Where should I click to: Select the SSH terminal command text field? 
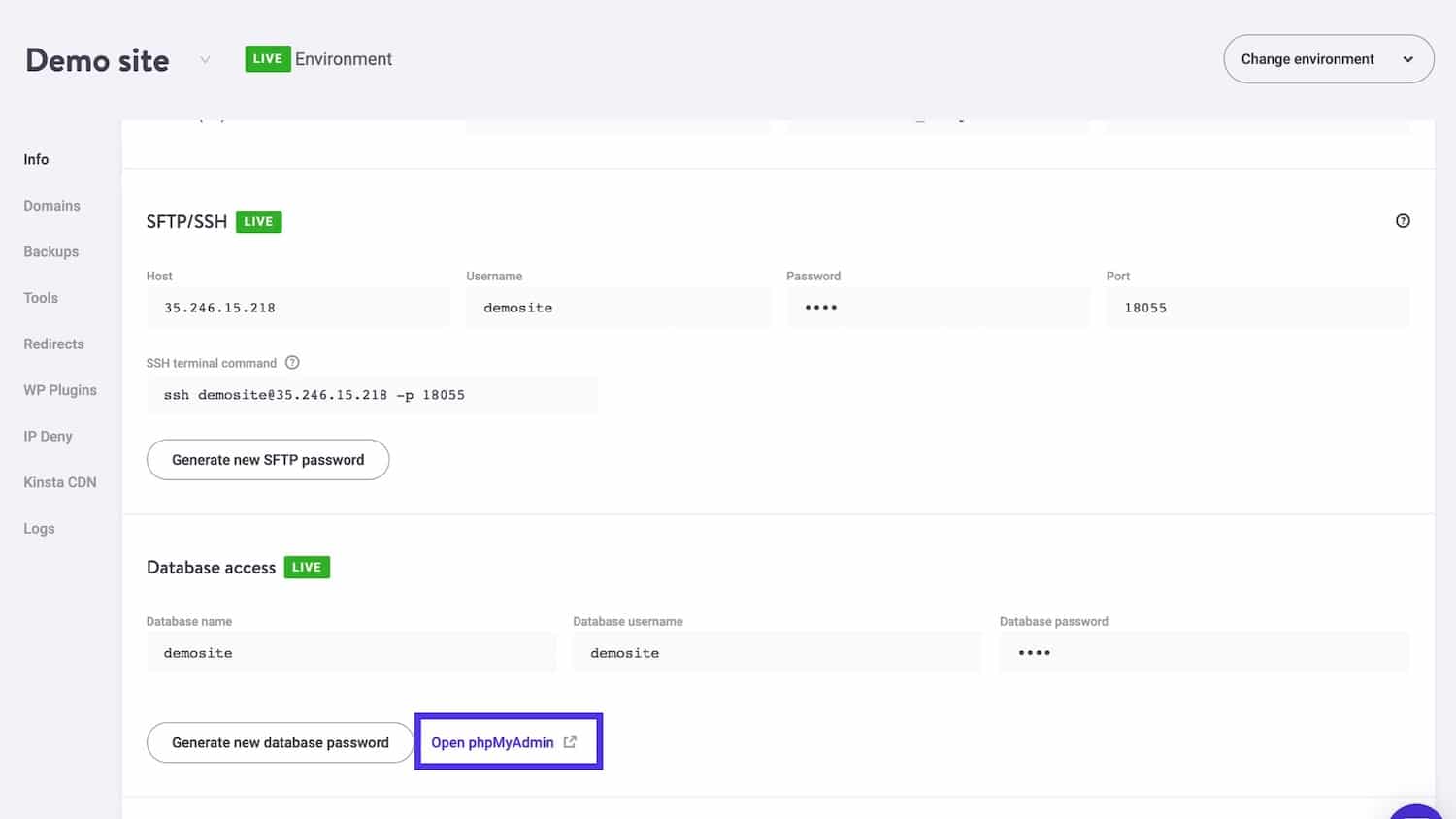click(372, 395)
